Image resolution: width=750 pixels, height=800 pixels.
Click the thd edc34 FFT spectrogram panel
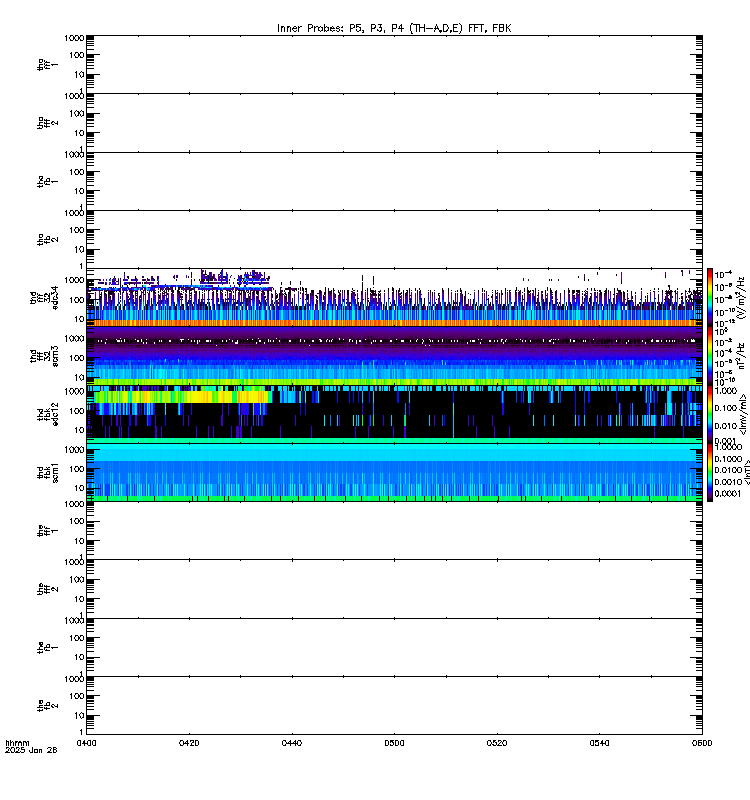click(394, 297)
